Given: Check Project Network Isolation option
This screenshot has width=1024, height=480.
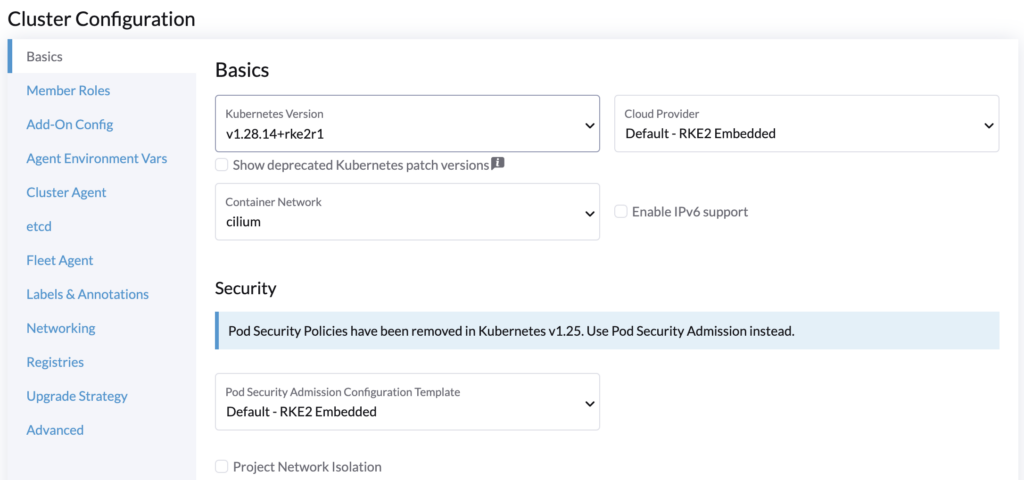Looking at the screenshot, I should pos(222,467).
